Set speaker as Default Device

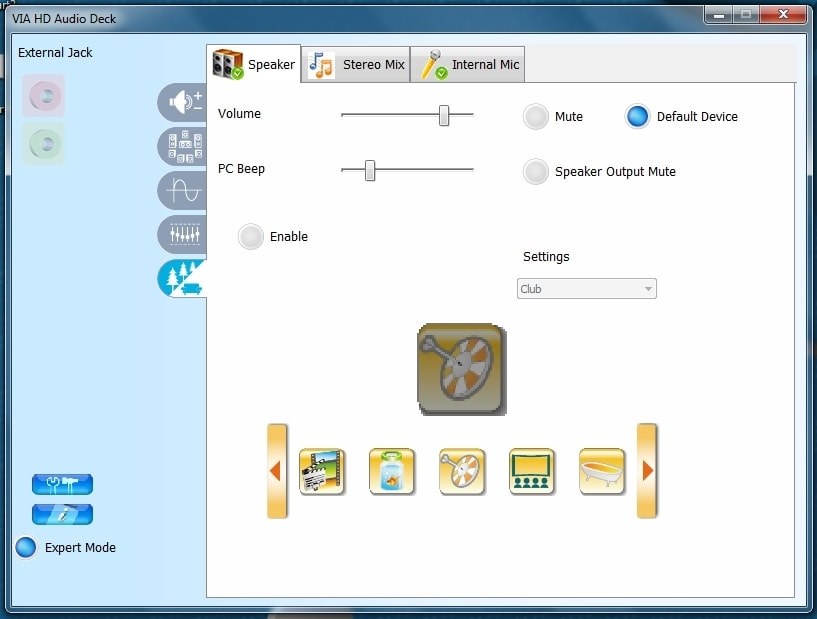(x=637, y=116)
